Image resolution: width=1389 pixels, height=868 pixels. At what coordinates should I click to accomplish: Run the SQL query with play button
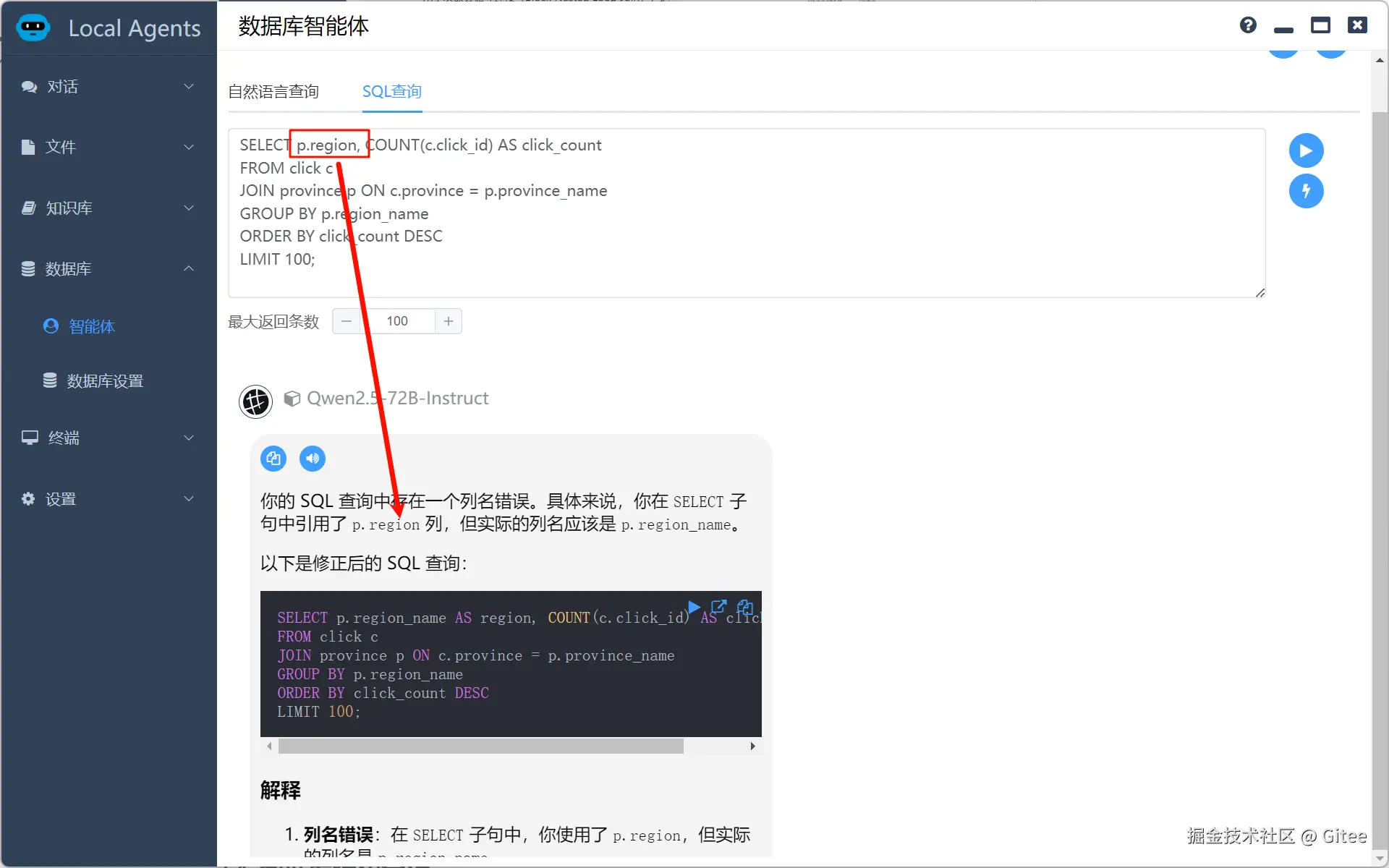point(1306,150)
